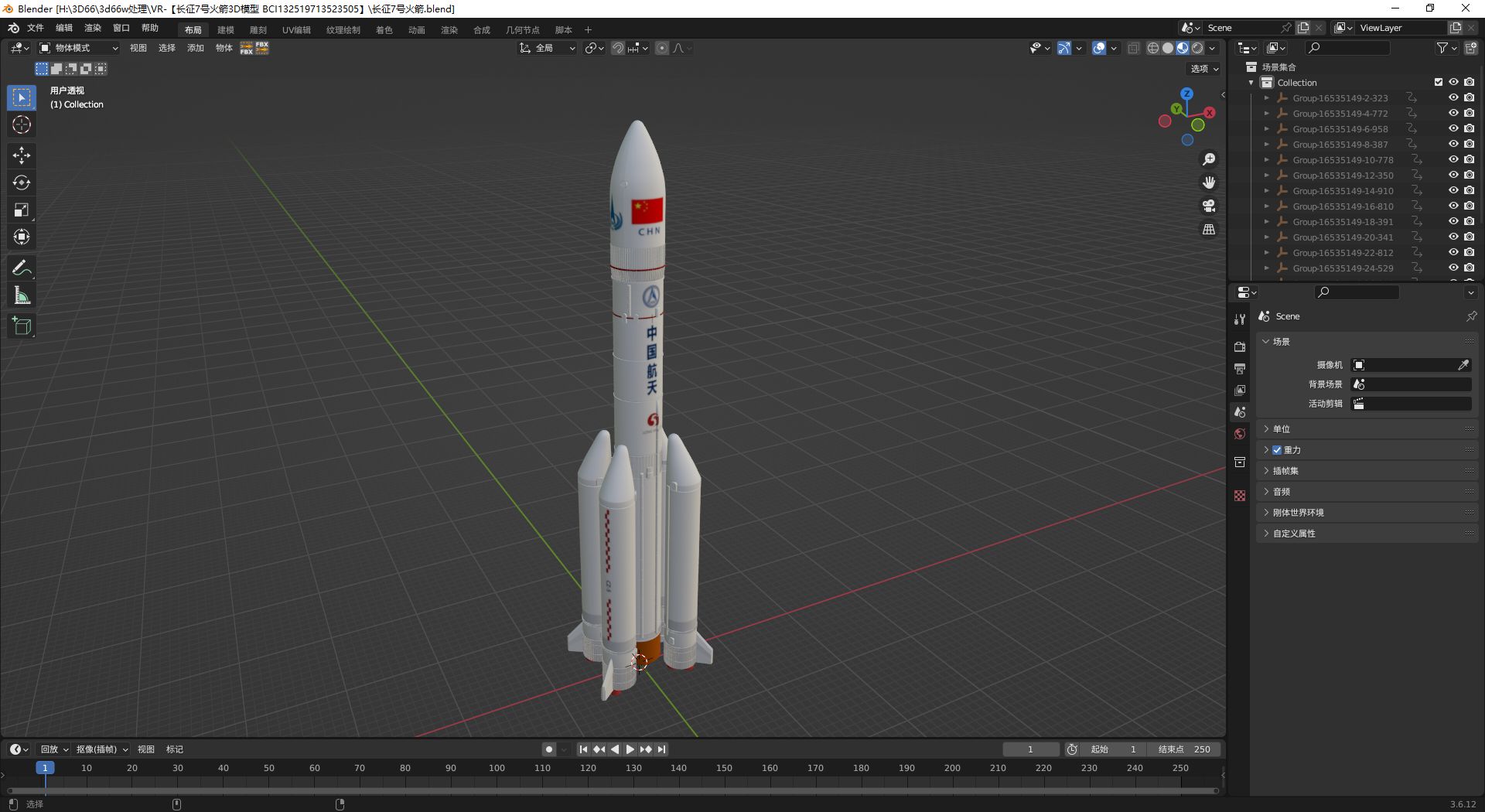Viewport: 1485px width, 812px height.
Task: Pick the Rotate tool
Action: pyautogui.click(x=22, y=183)
